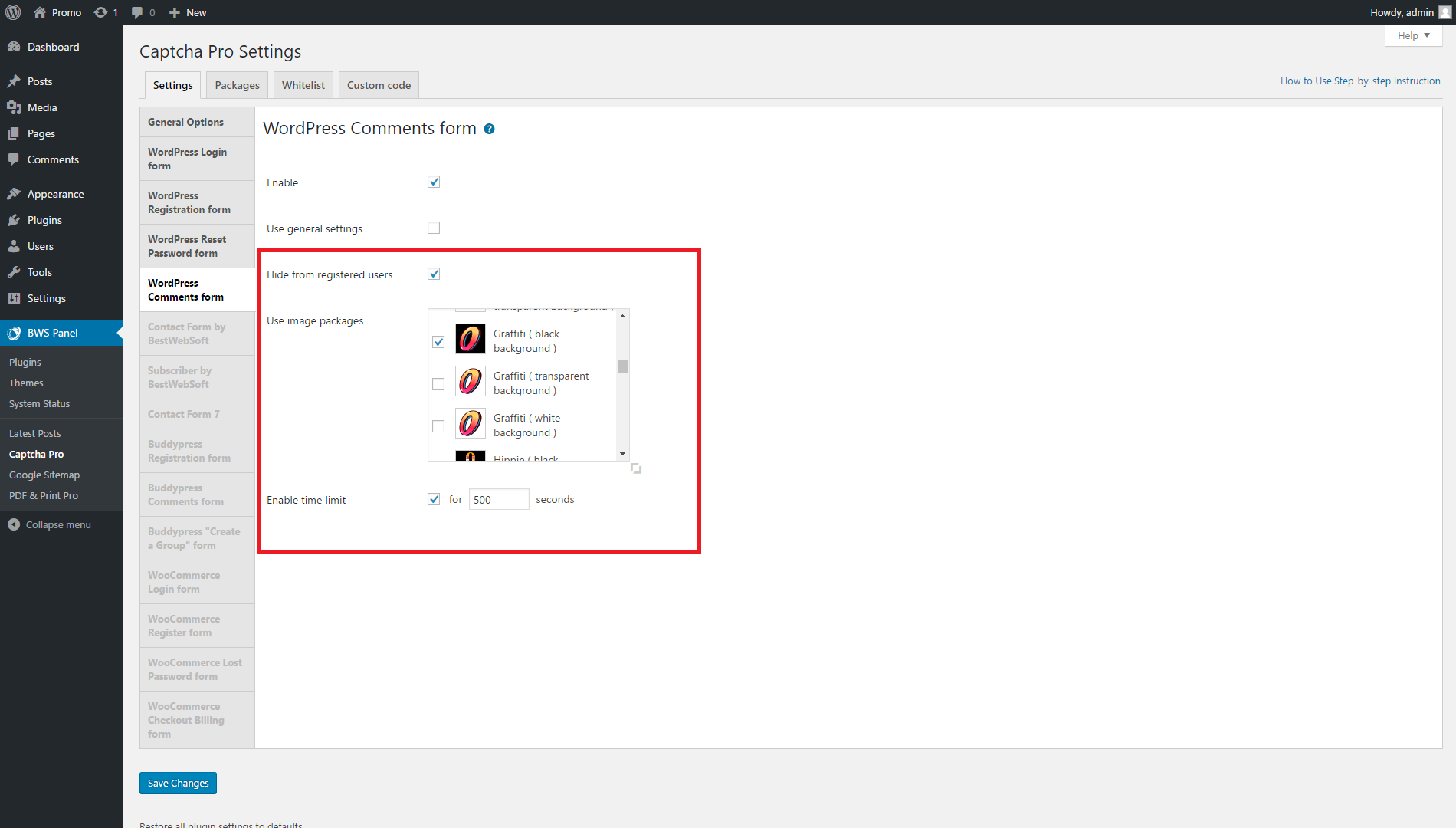1456x828 pixels.
Task: Check the Graffiti transparent background package
Action: coord(438,384)
